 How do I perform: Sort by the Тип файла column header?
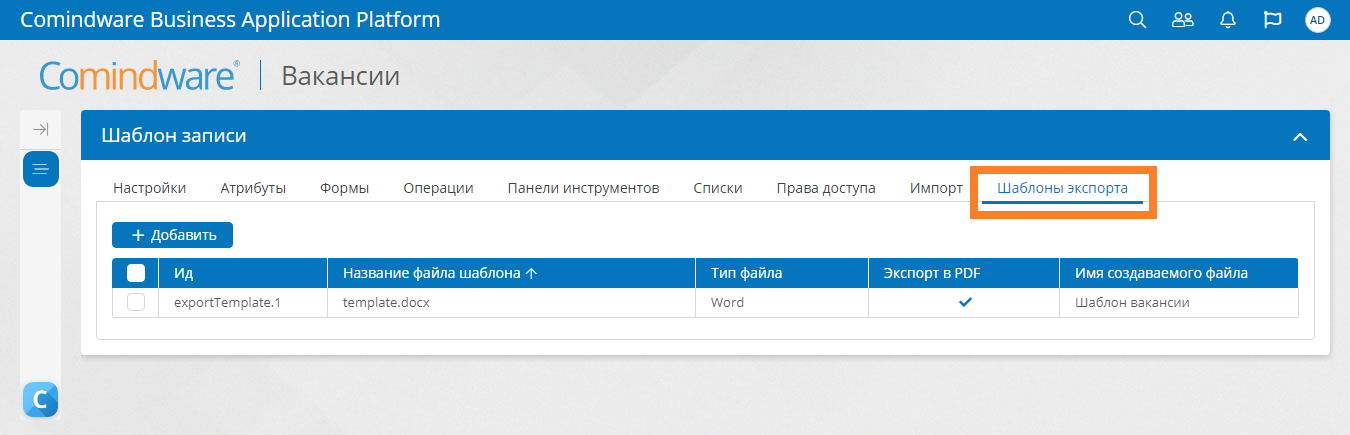click(x=781, y=273)
